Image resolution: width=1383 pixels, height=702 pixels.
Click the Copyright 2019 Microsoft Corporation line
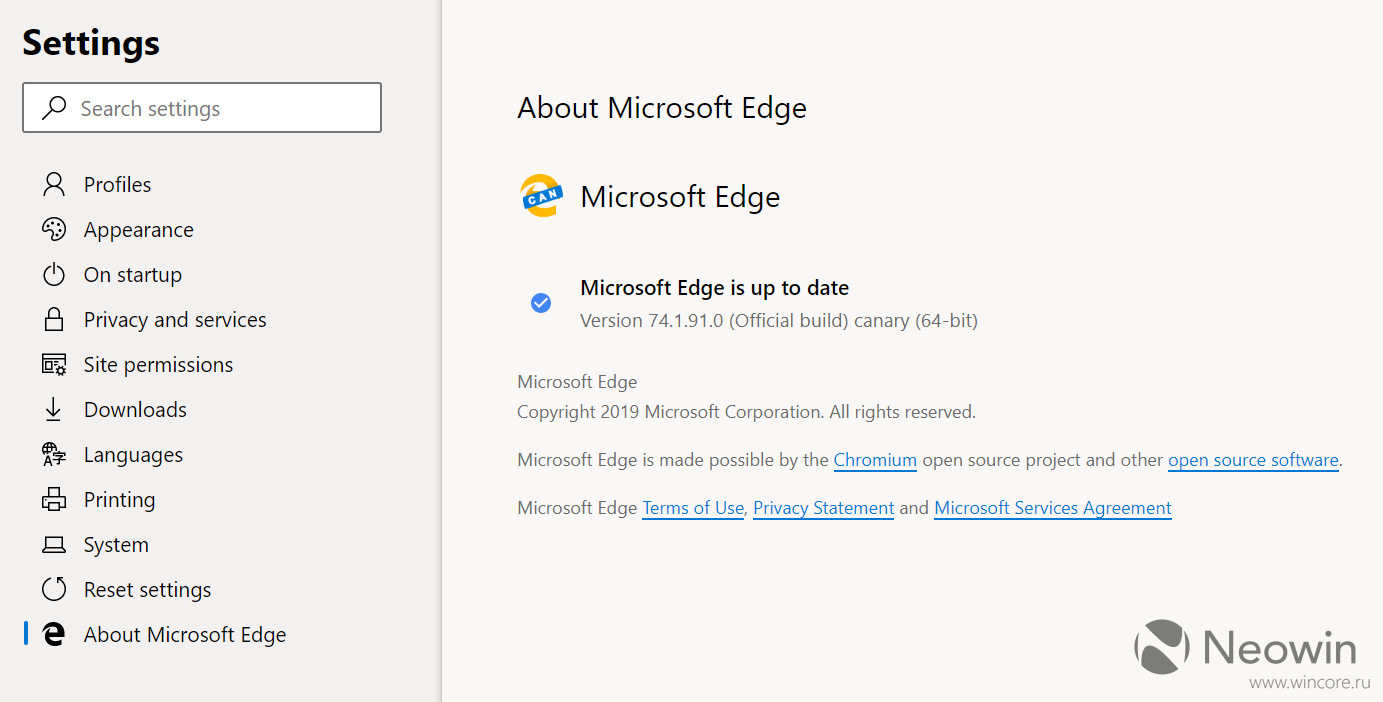point(746,412)
